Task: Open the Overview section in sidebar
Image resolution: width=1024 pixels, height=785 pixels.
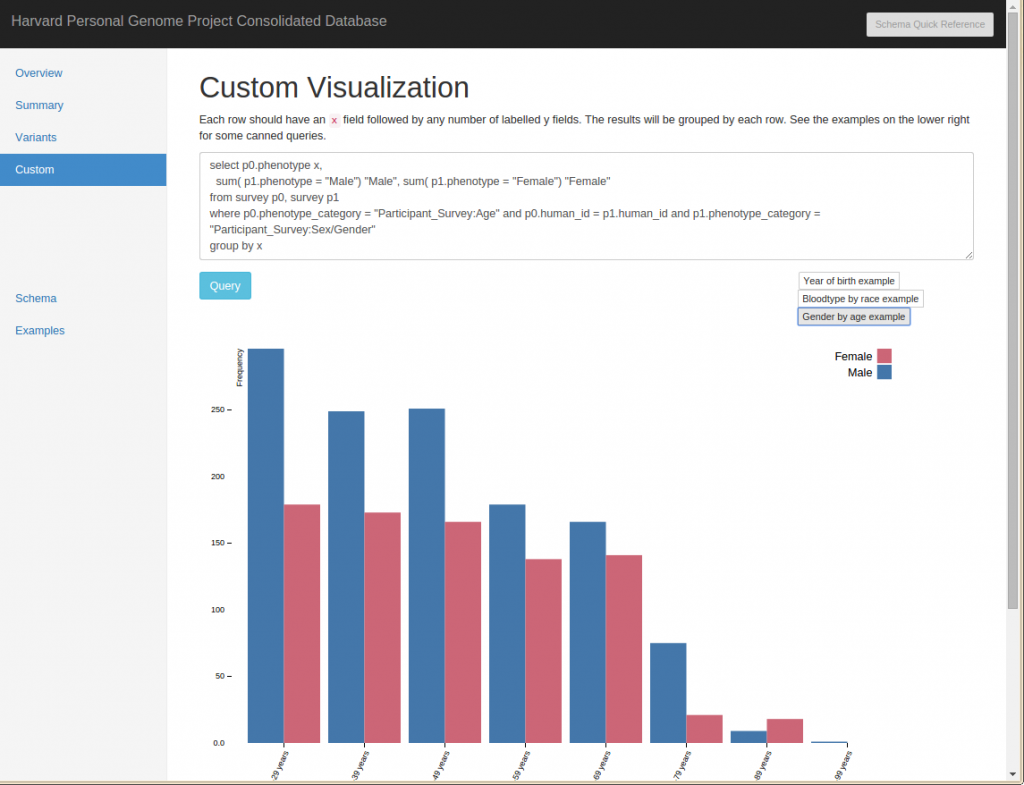Action: click(39, 73)
